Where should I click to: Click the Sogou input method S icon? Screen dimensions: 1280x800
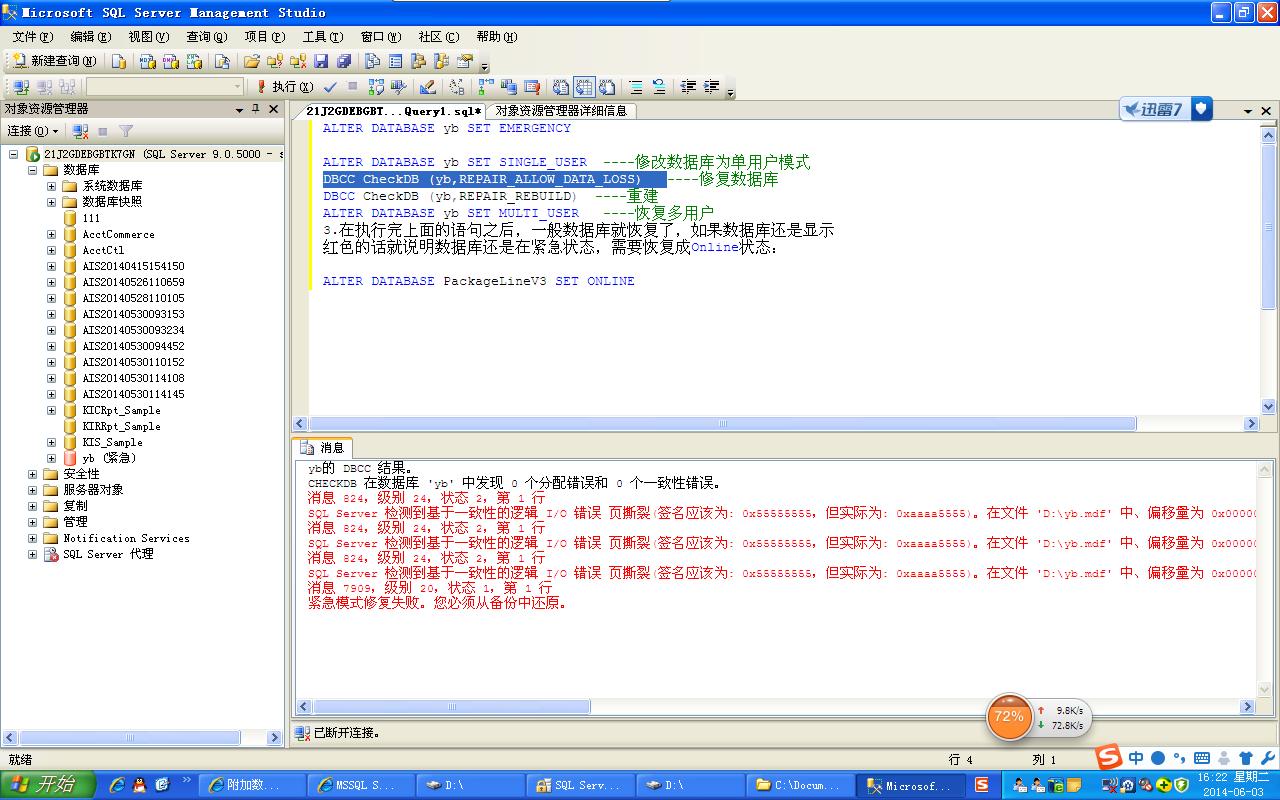[1108, 757]
